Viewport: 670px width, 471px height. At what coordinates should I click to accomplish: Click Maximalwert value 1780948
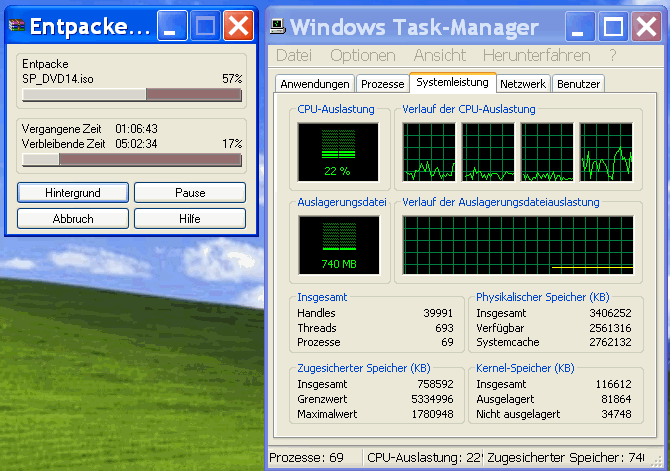click(x=432, y=414)
